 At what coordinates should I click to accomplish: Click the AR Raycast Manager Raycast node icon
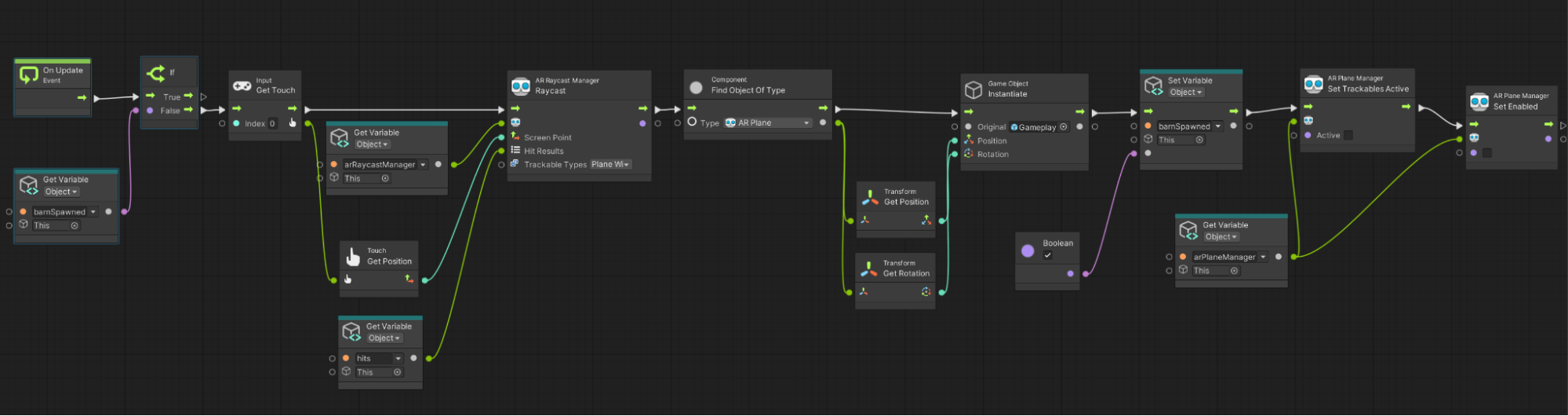521,86
